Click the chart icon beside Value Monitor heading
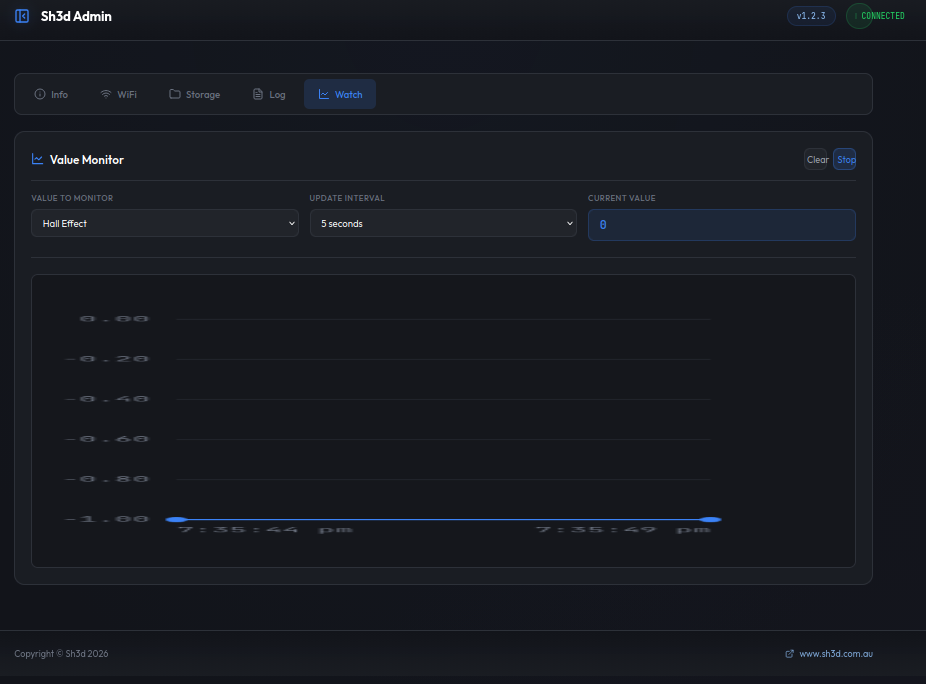Image resolution: width=926 pixels, height=684 pixels. pos(38,159)
